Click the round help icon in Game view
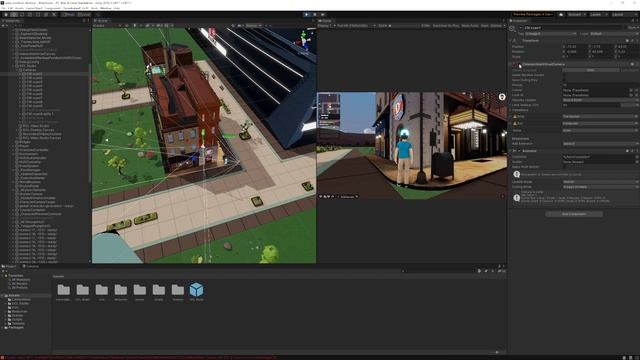Viewport: 640px width, 360px height. click(502, 97)
